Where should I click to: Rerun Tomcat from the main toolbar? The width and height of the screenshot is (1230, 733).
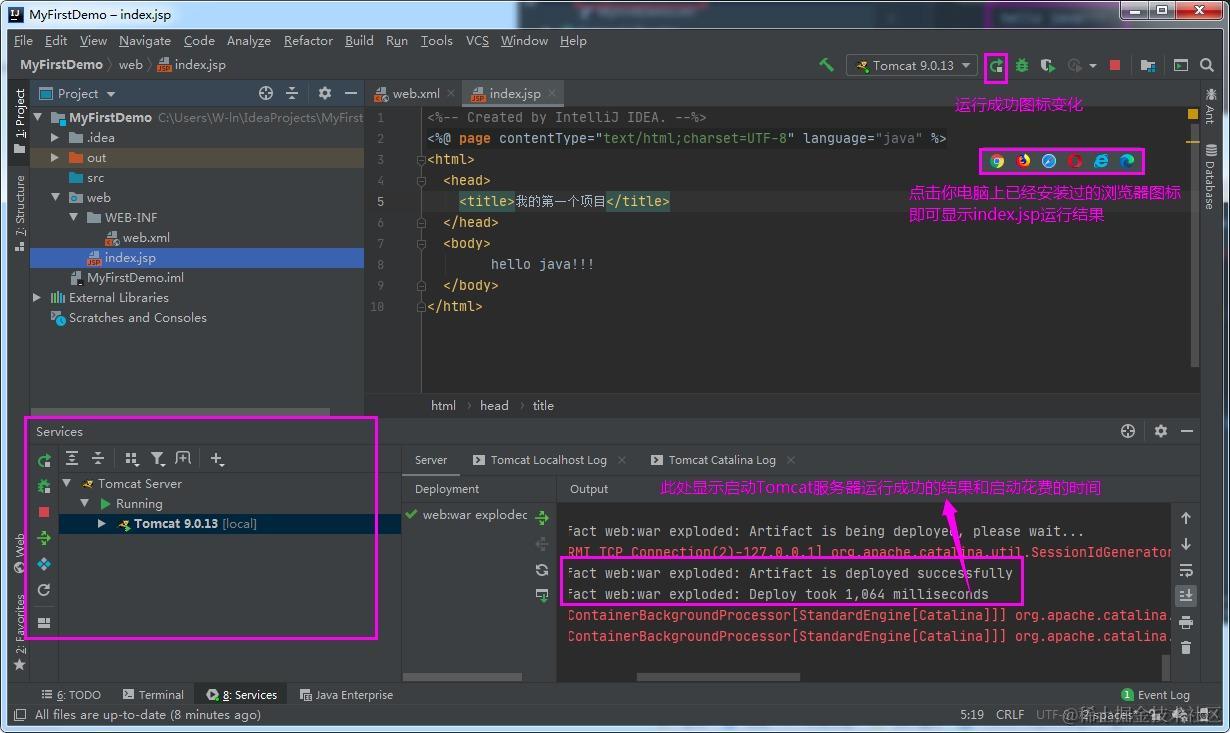coord(996,66)
